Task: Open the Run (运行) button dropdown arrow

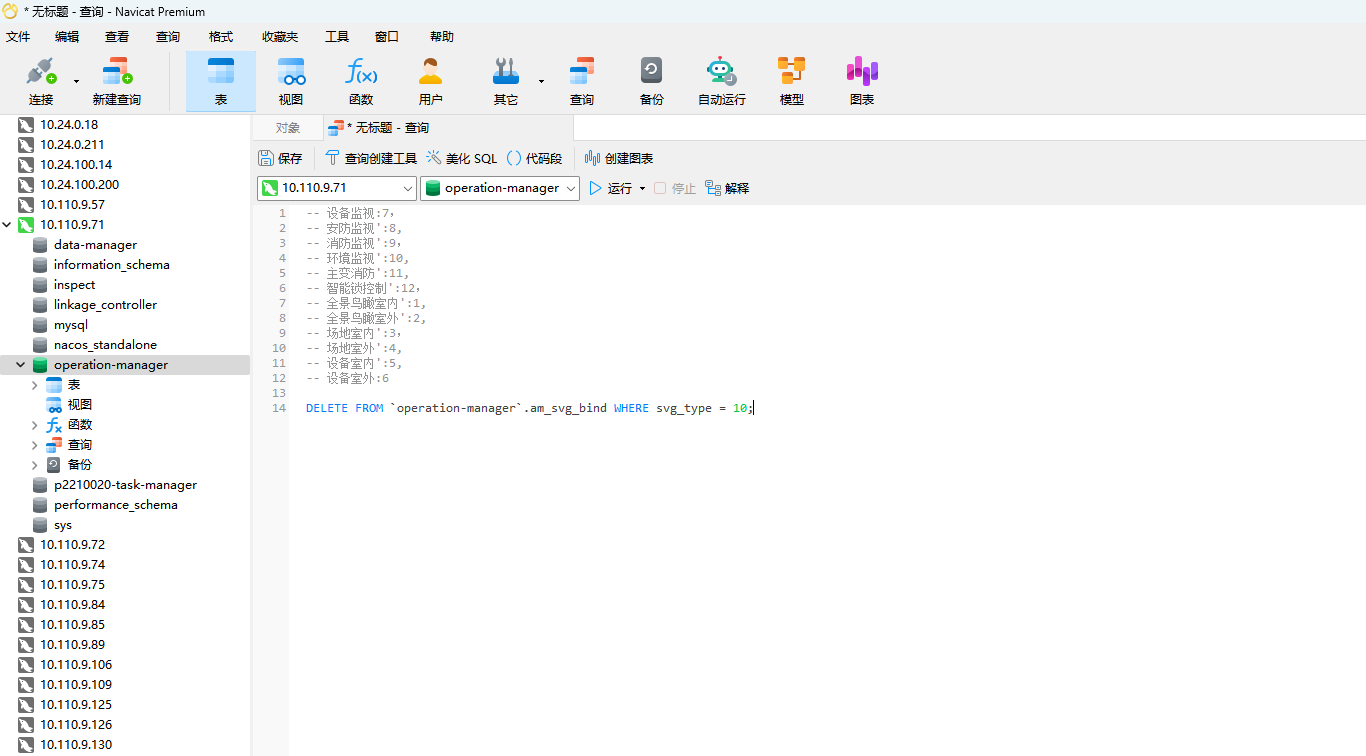Action: 642,189
